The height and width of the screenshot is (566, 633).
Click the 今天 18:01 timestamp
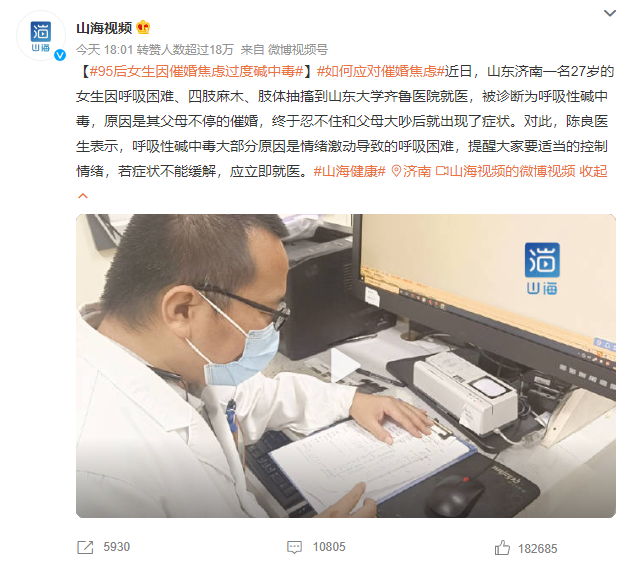(x=105, y=50)
